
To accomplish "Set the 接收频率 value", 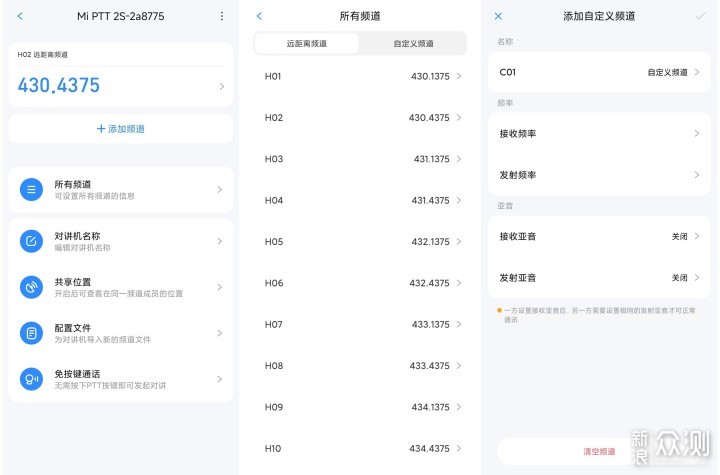I will click(599, 134).
